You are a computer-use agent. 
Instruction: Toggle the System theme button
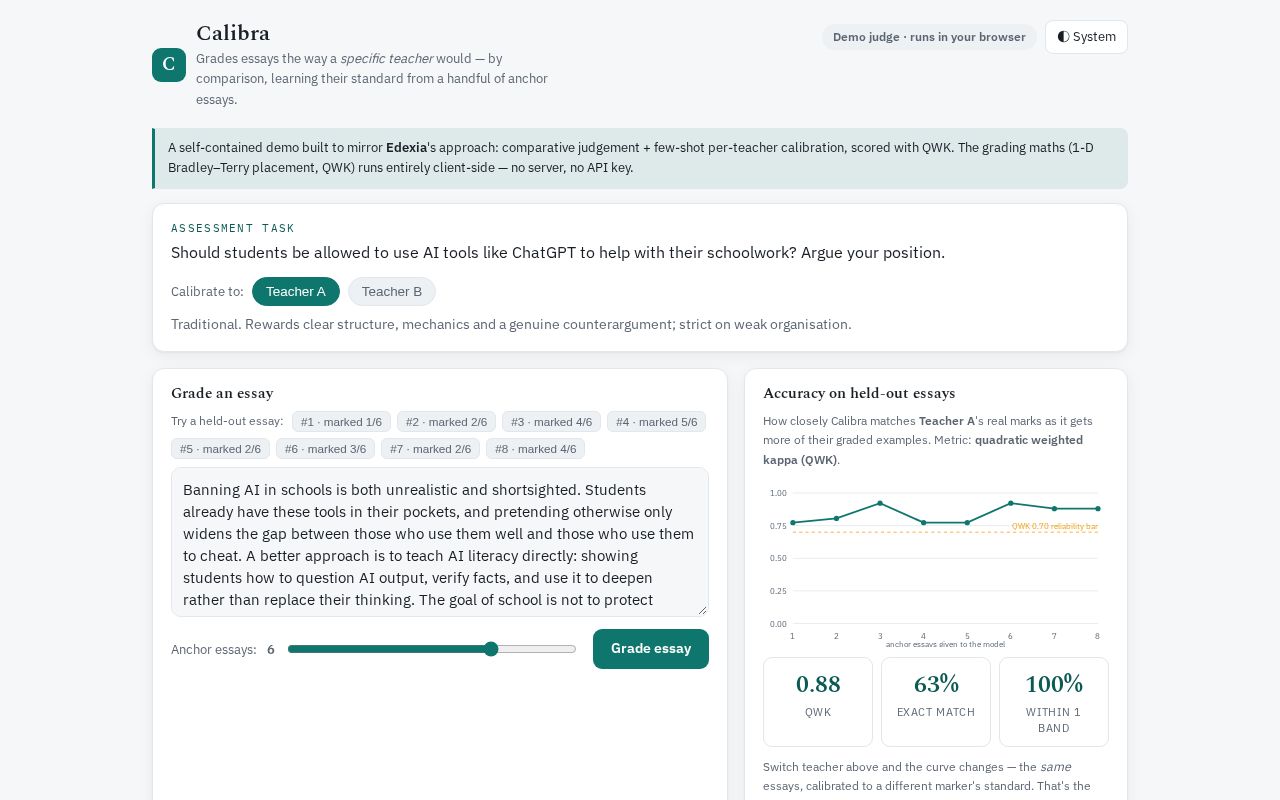point(1086,37)
